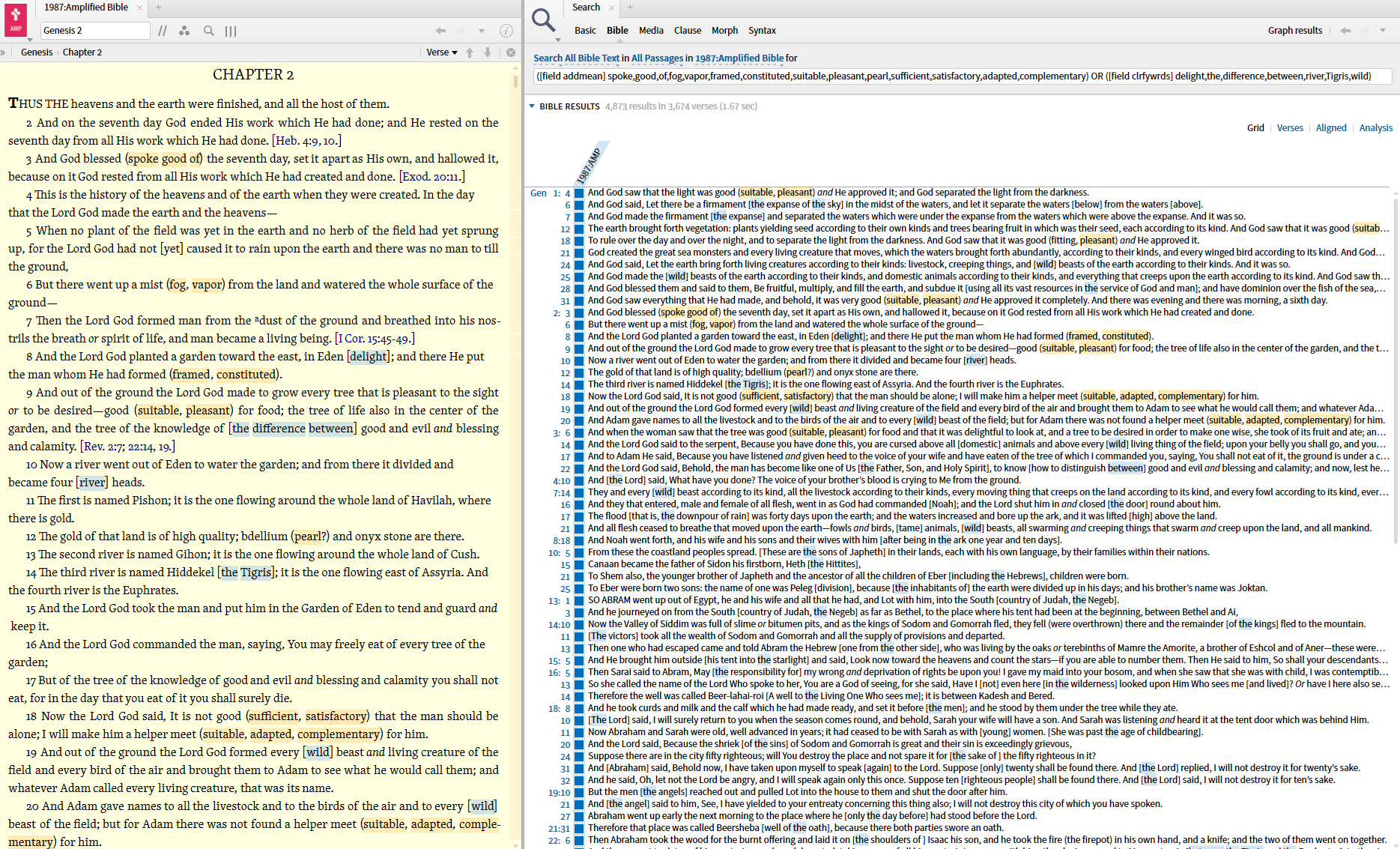Screen dimensions: 1400x849
Task: Click the 1987:AMP grid column header
Action: pyautogui.click(x=589, y=166)
